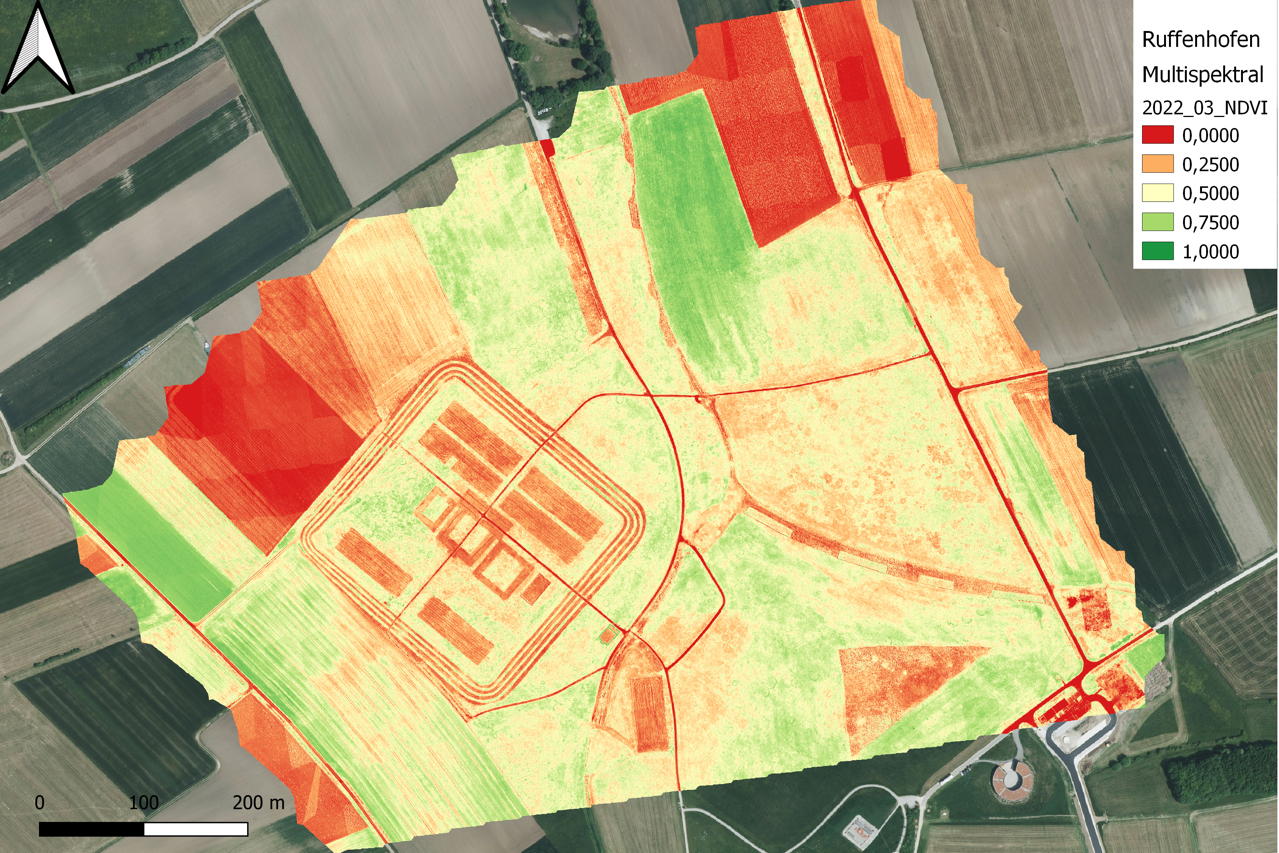
Task: Click the scale bar label '100'
Action: tap(145, 803)
